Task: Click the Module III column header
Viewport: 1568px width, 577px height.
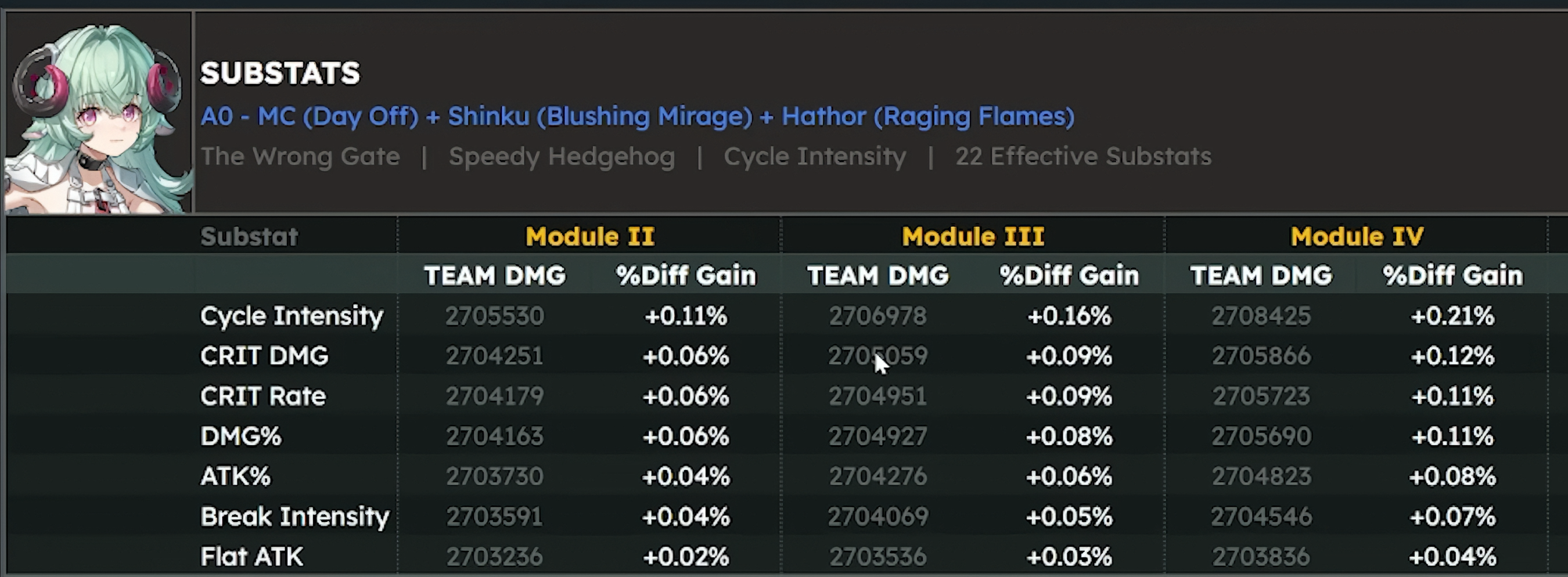Action: (x=973, y=236)
